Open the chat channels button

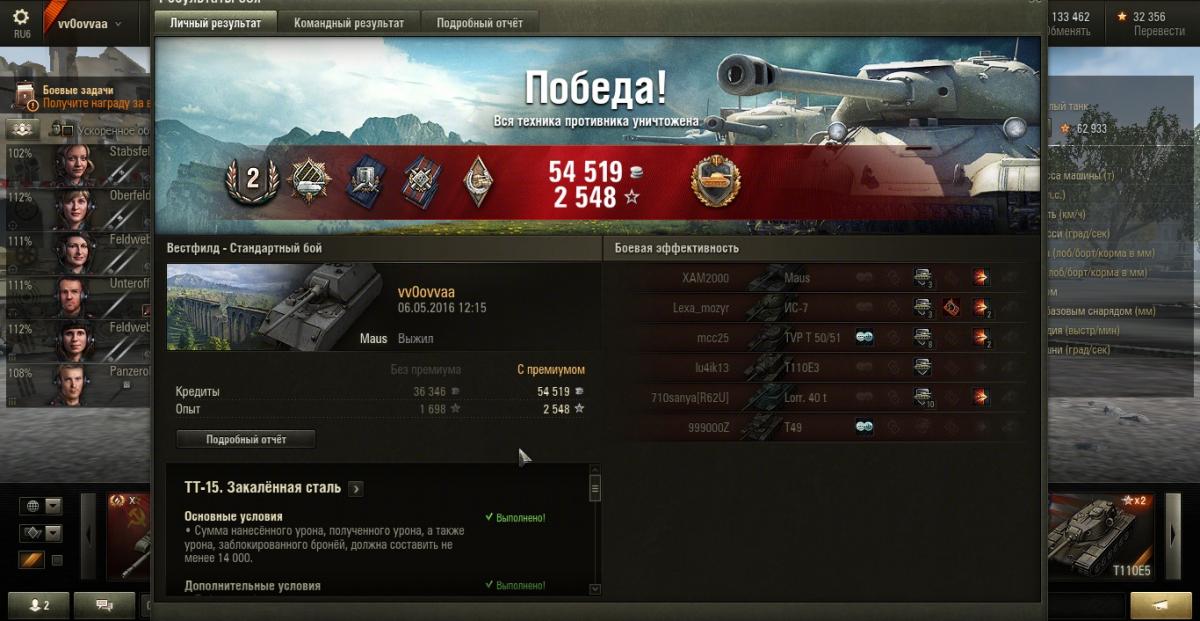(102, 604)
